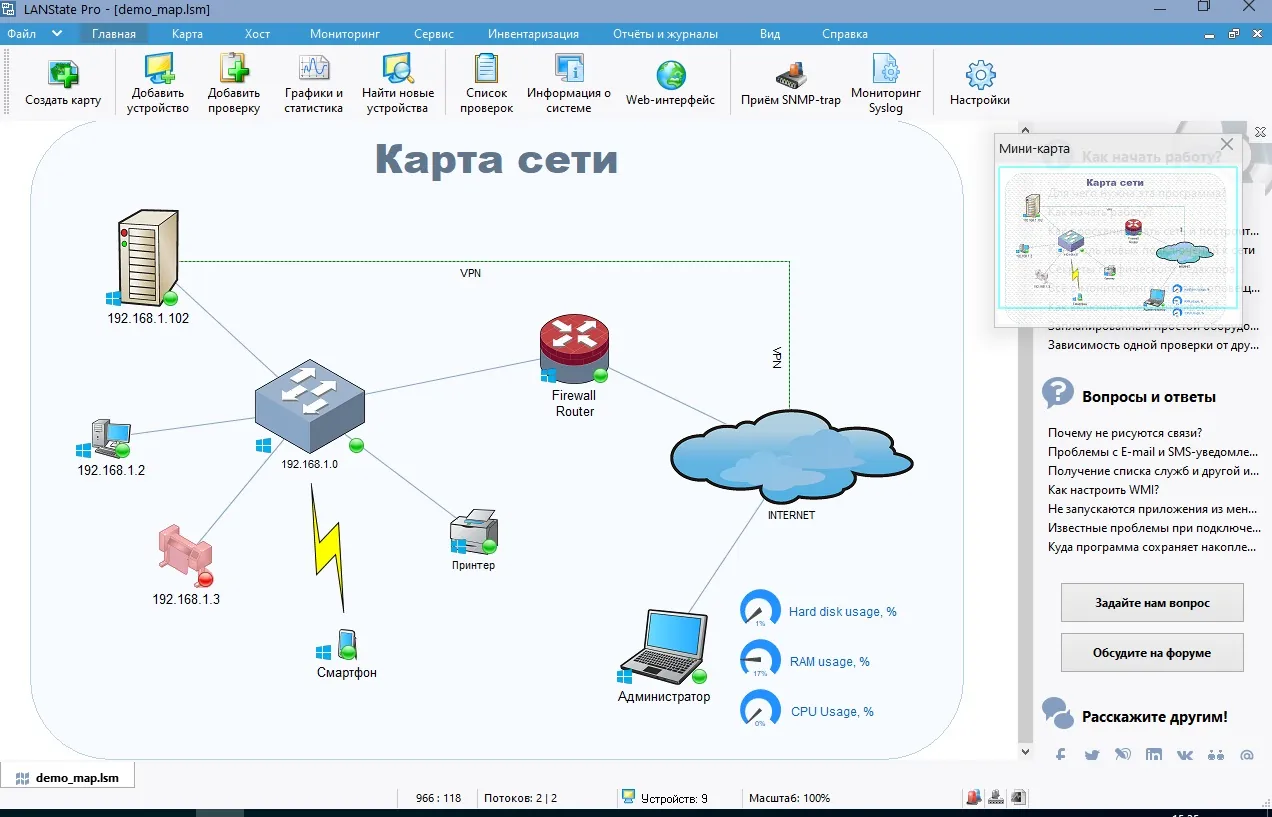Select the pink device 192.168.1.3
This screenshot has width=1272, height=817.
pyautogui.click(x=185, y=555)
